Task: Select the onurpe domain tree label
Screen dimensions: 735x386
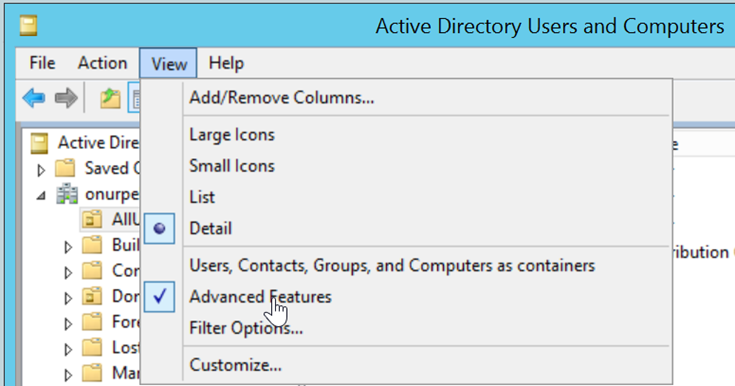Action: [112, 194]
